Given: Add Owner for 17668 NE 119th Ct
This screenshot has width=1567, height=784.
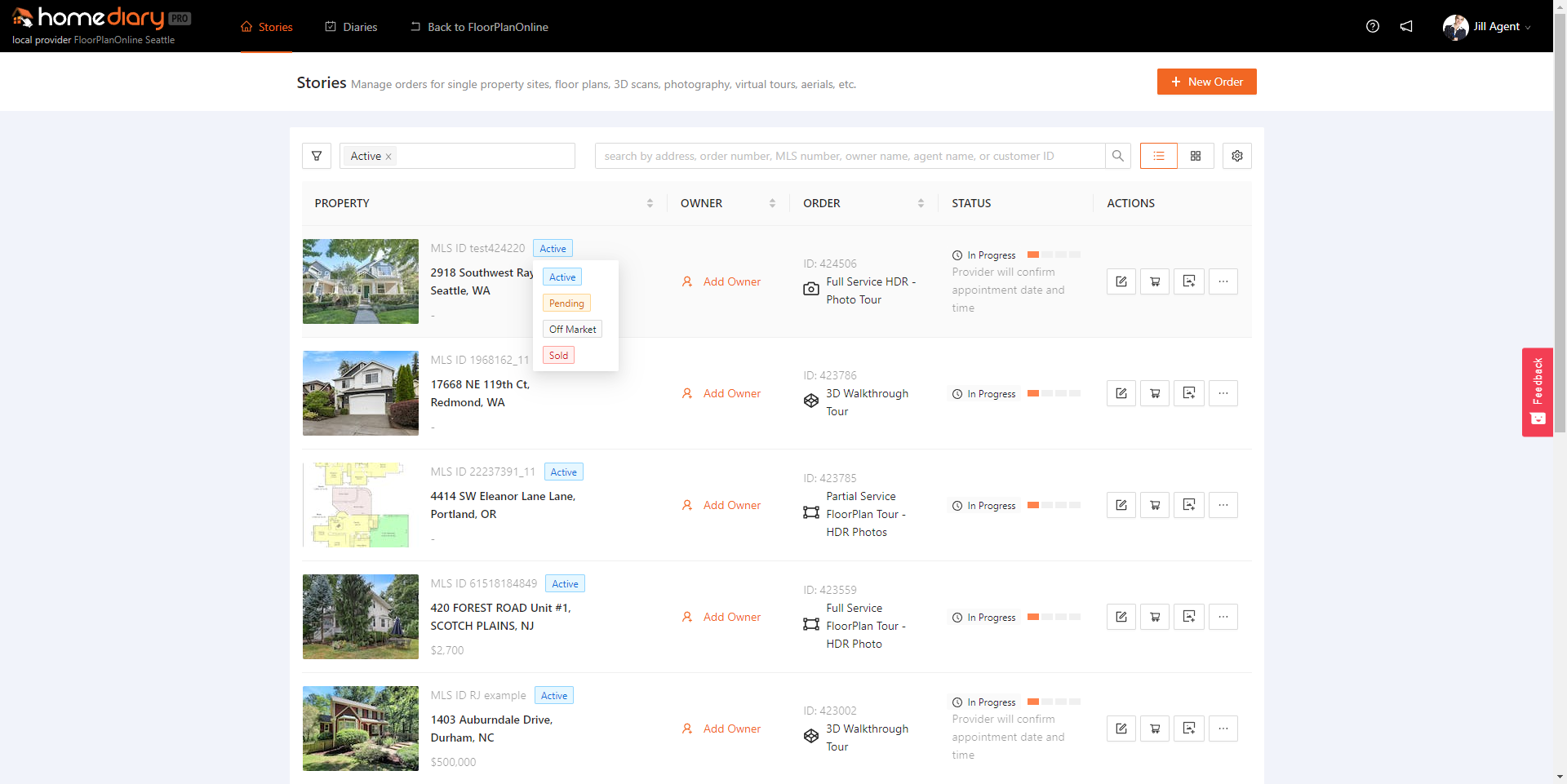Looking at the screenshot, I should [721, 393].
